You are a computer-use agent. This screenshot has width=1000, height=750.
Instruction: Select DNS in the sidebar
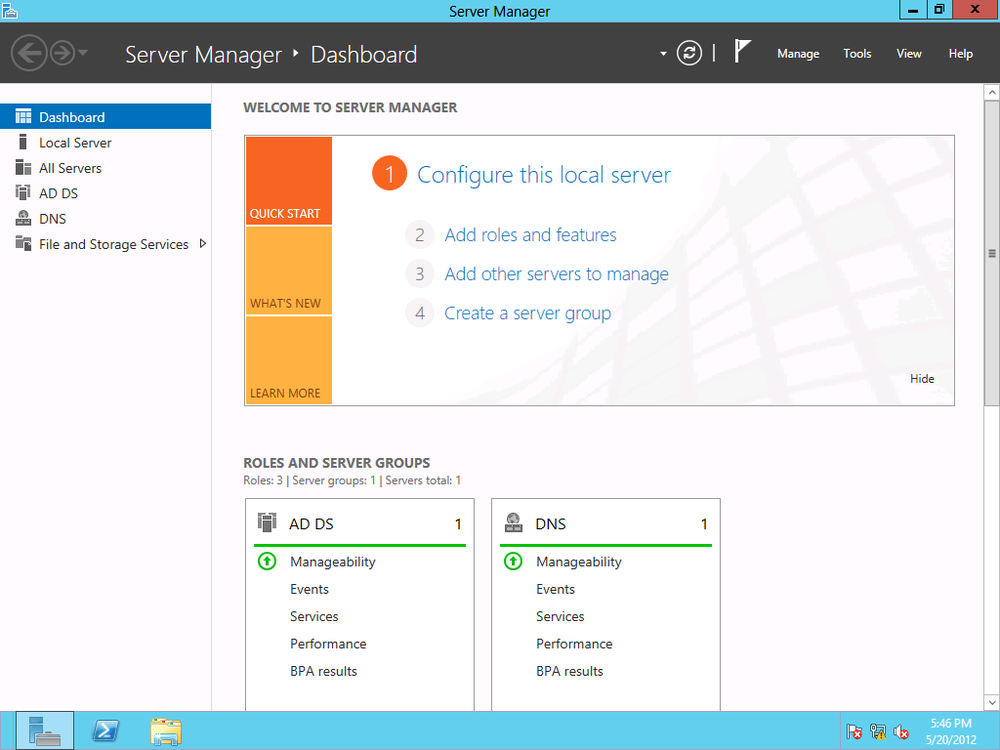(105, 219)
